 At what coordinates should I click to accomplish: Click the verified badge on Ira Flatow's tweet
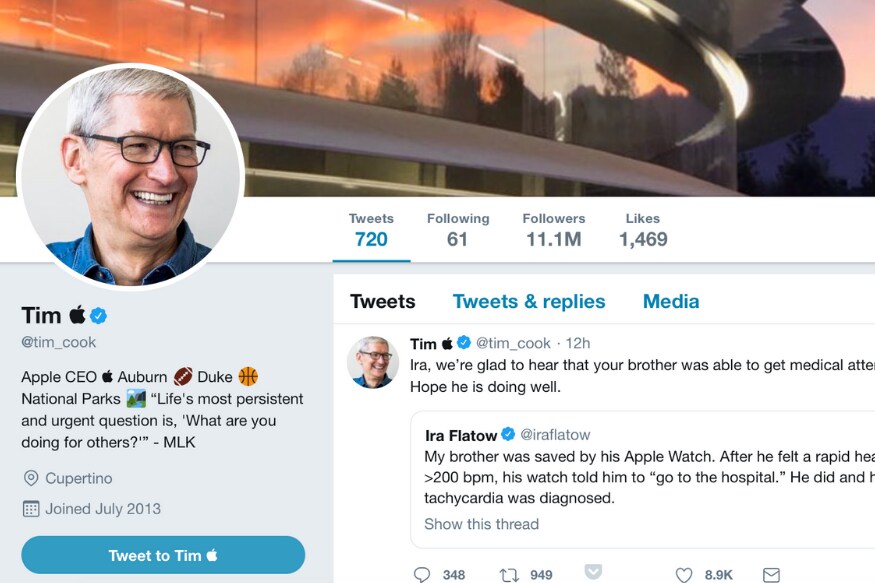[x=508, y=435]
